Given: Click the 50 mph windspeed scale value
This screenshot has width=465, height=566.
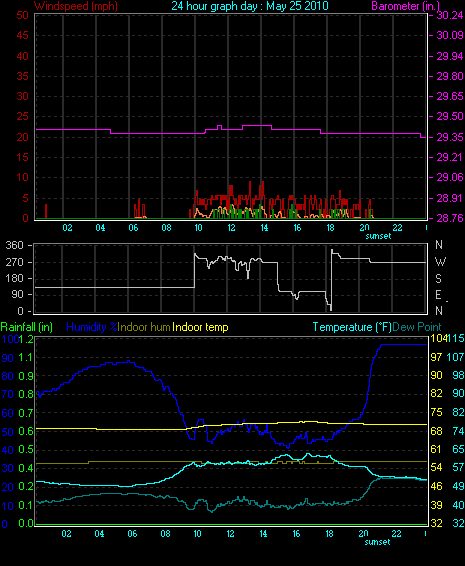Looking at the screenshot, I should coord(22,15).
